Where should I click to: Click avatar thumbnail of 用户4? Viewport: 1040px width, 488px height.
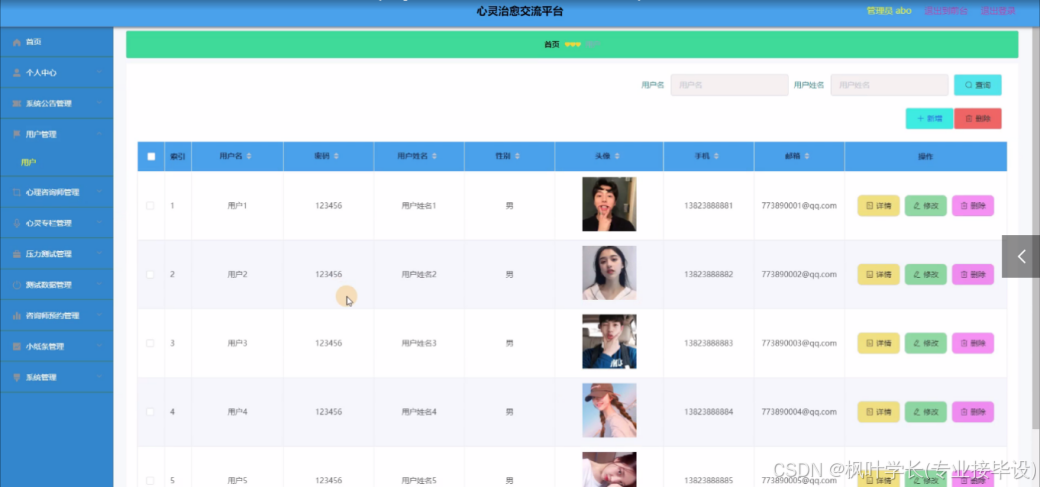(x=609, y=410)
